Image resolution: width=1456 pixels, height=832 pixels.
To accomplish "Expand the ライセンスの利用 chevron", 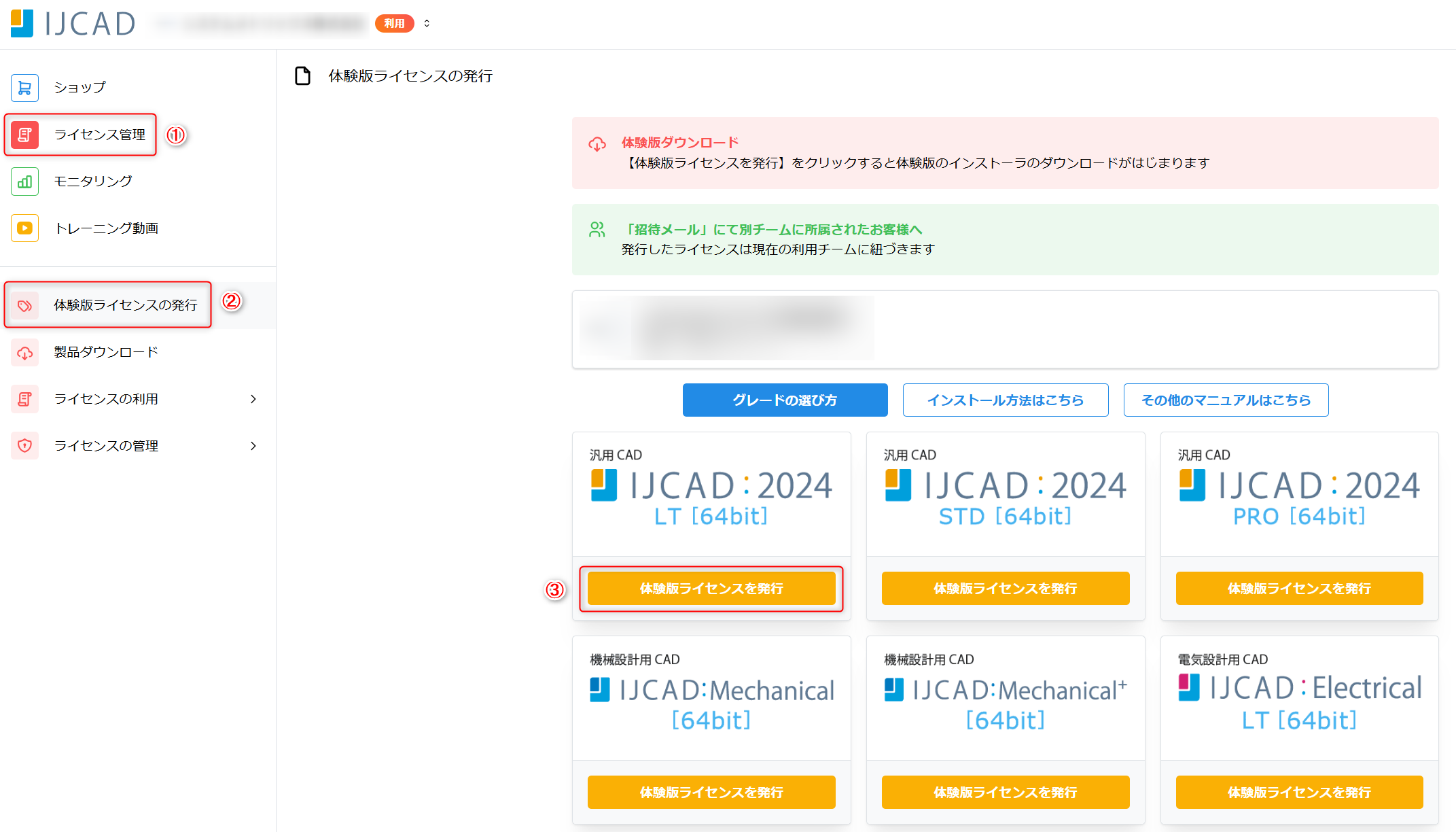I will pyautogui.click(x=253, y=399).
